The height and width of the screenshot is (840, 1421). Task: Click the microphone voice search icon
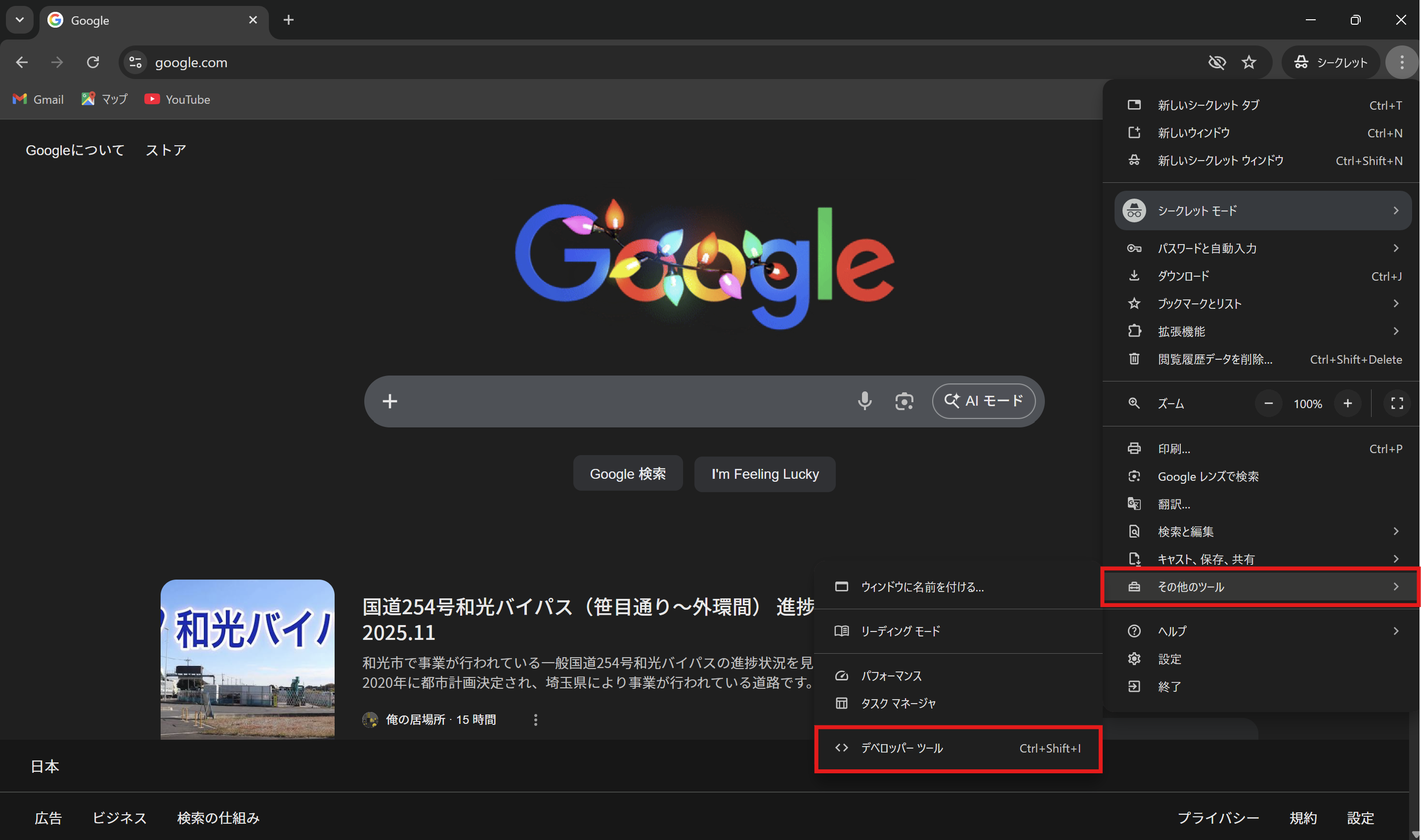[864, 401]
